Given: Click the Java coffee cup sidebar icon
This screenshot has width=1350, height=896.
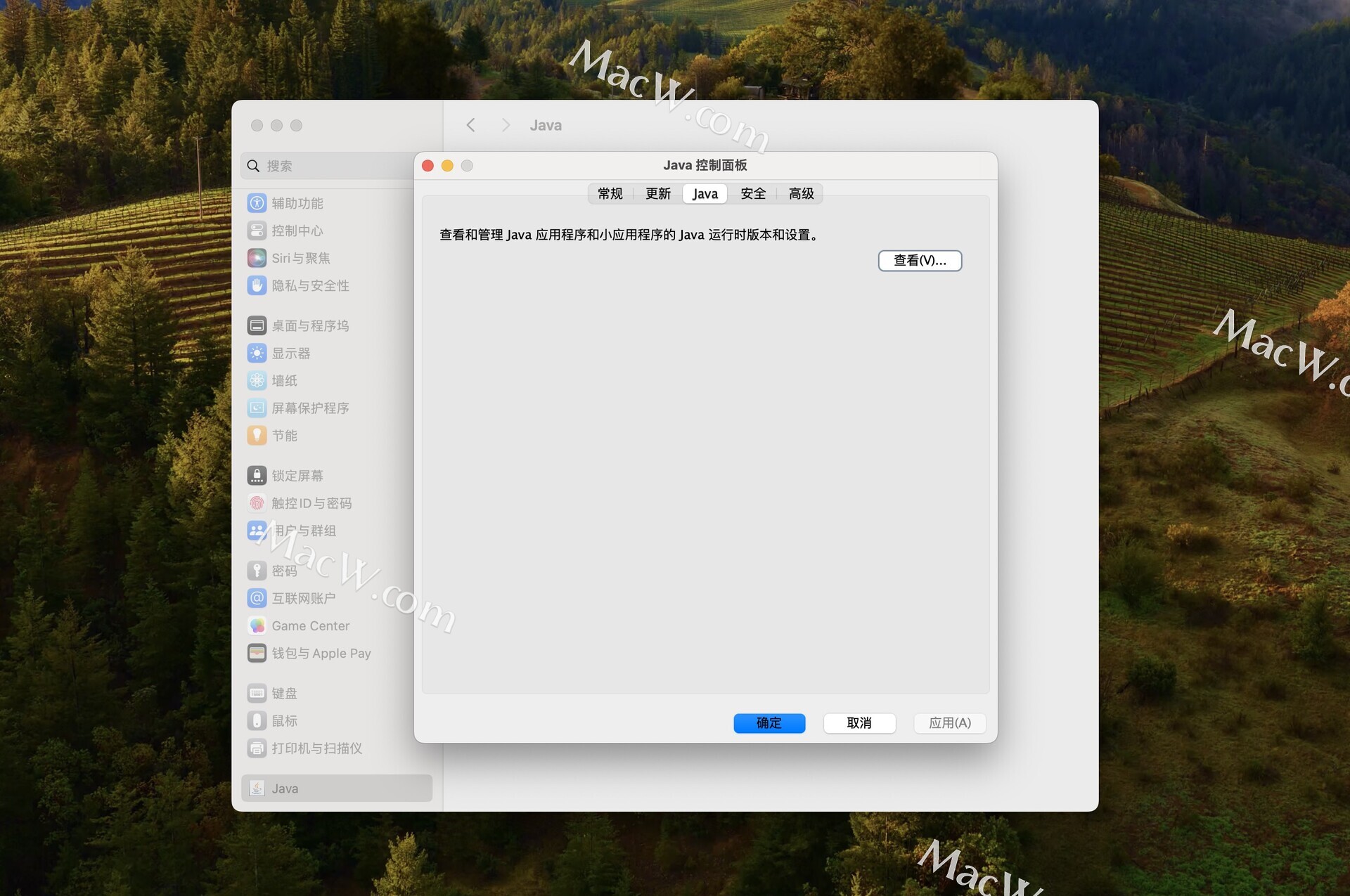Looking at the screenshot, I should (x=257, y=788).
